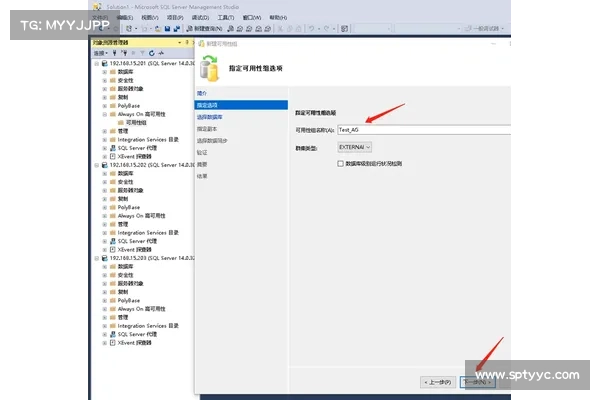
Task: Click the Save All icon in the toolbar
Action: pos(176,28)
